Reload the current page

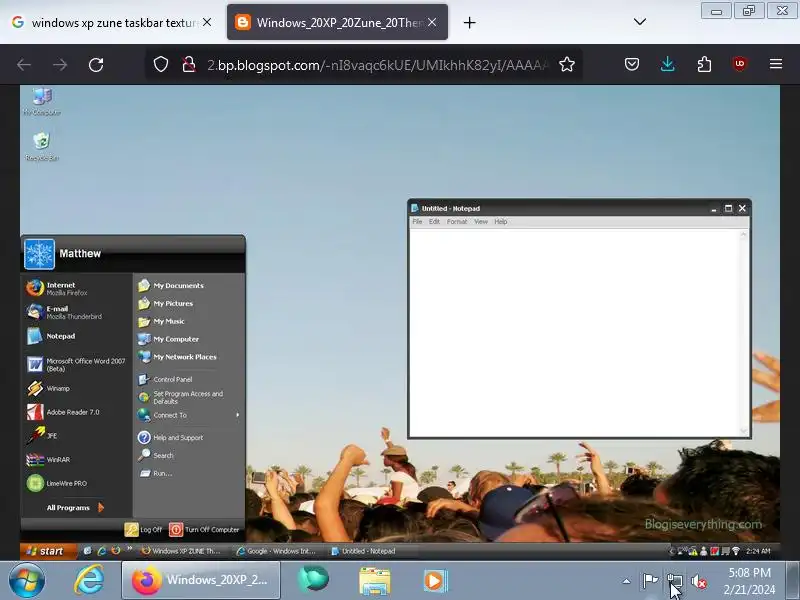pyautogui.click(x=96, y=65)
